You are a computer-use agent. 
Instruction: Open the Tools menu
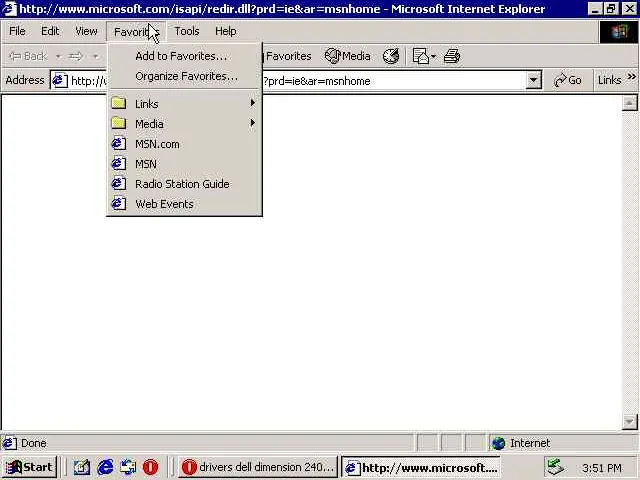click(x=187, y=31)
